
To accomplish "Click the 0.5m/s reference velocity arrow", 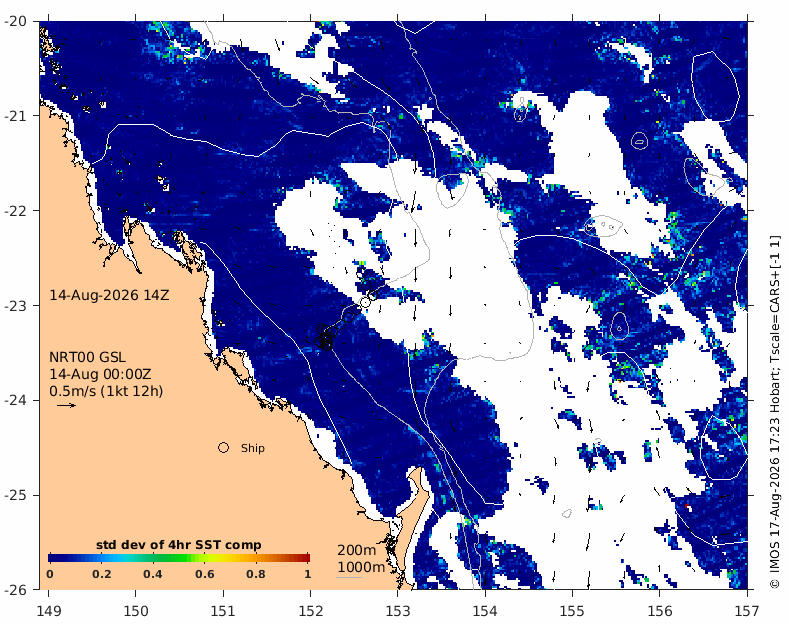I will click(x=66, y=405).
